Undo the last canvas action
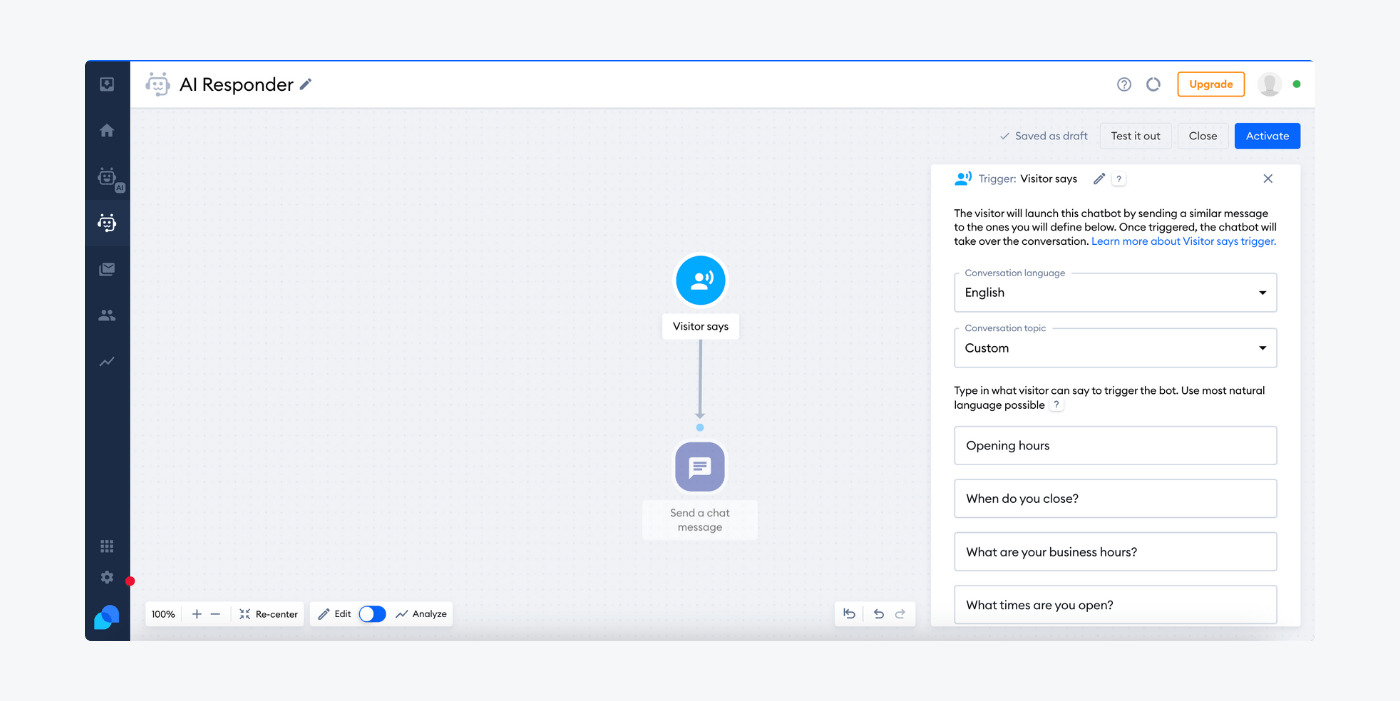Image resolution: width=1400 pixels, height=701 pixels. (x=879, y=614)
